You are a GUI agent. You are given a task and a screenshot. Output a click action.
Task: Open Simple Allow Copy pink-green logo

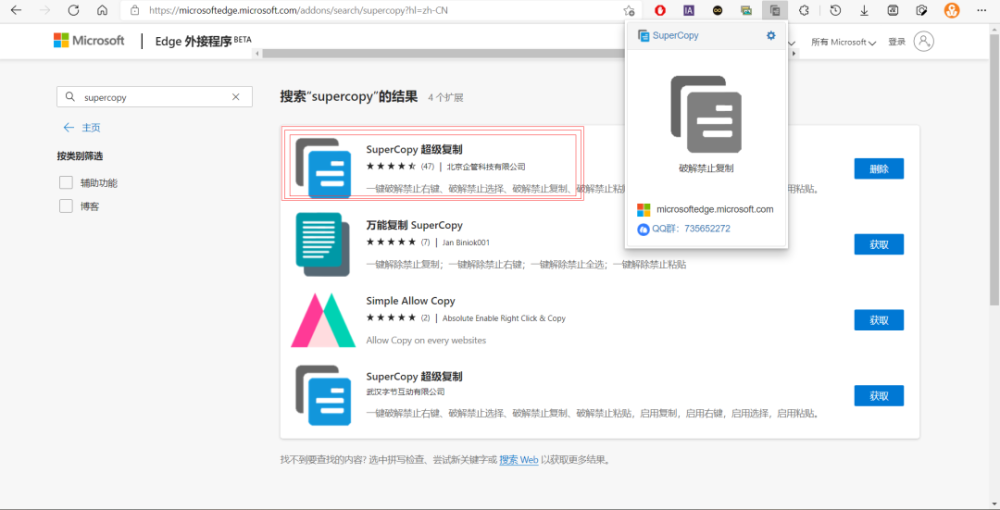click(323, 320)
